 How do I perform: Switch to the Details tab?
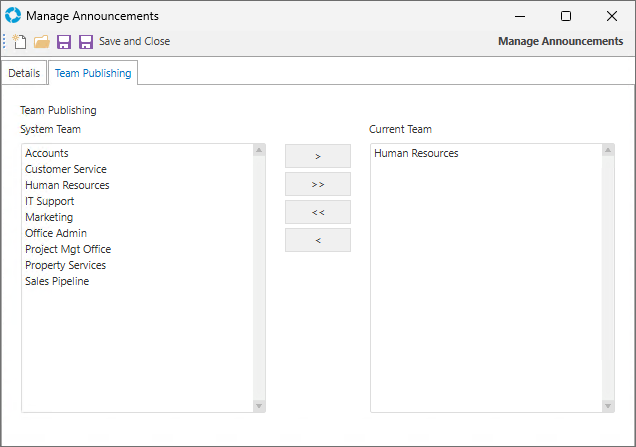pyautogui.click(x=24, y=74)
